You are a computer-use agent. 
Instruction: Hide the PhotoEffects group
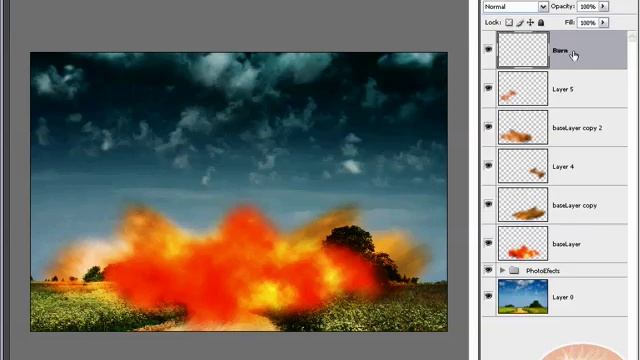pyautogui.click(x=488, y=270)
